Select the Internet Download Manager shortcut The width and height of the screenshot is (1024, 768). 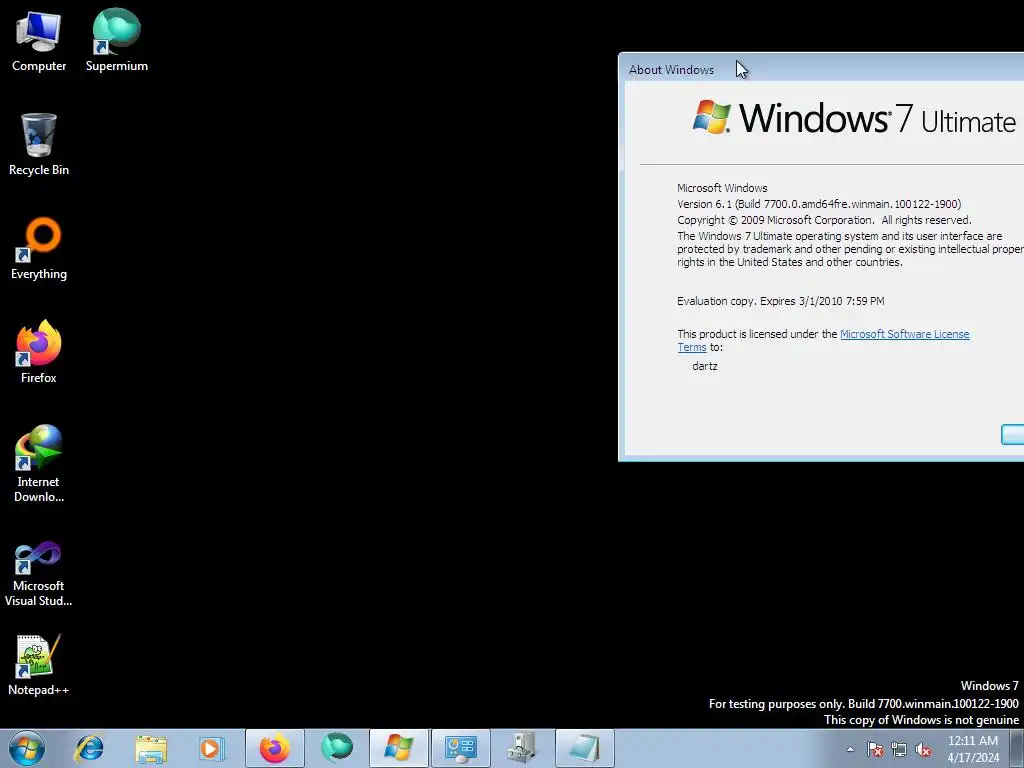[x=39, y=464]
